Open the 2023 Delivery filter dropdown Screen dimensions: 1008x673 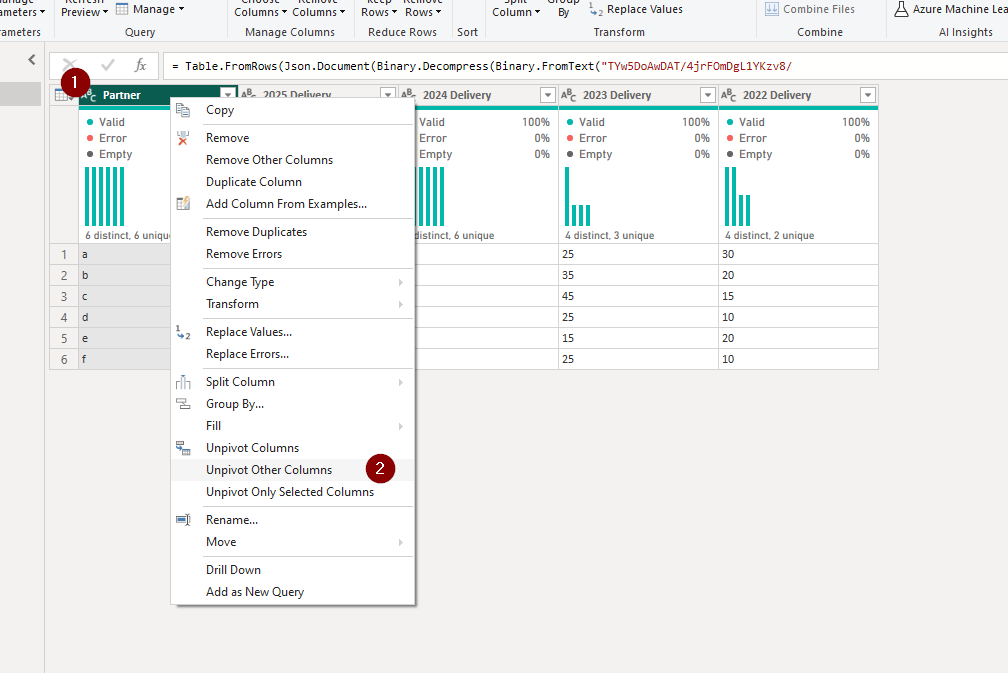[708, 95]
